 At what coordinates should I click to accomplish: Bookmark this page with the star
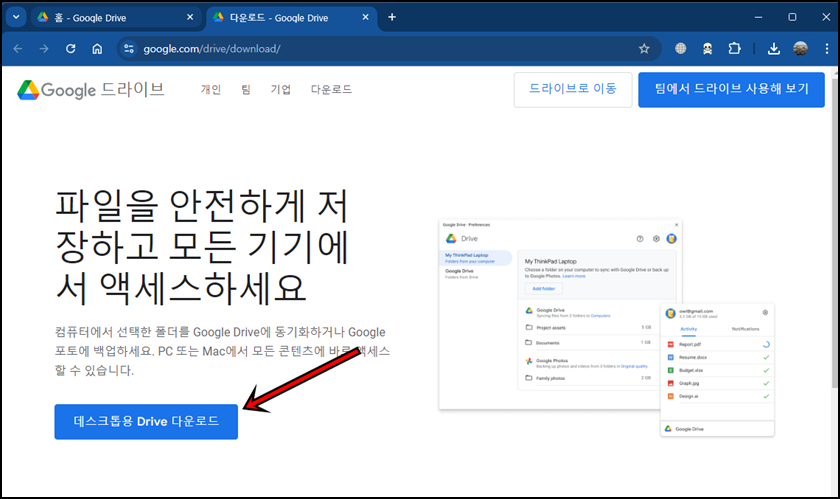(644, 49)
